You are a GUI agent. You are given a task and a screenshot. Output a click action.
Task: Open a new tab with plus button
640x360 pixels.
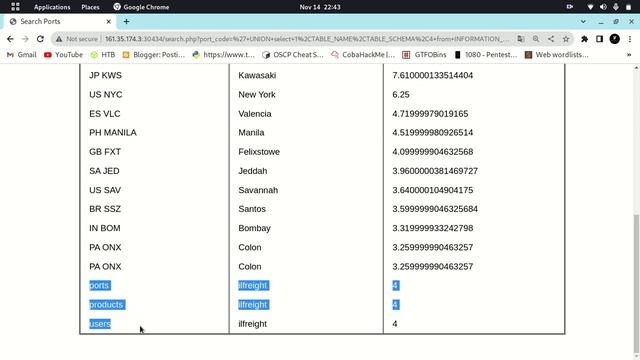(x=127, y=22)
